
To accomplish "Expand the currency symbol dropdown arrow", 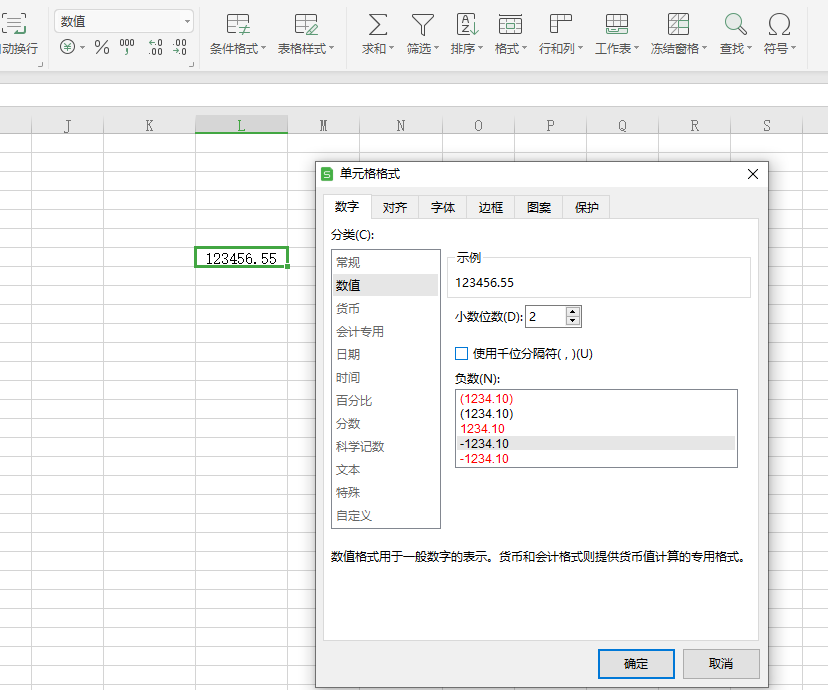I will [x=82, y=48].
